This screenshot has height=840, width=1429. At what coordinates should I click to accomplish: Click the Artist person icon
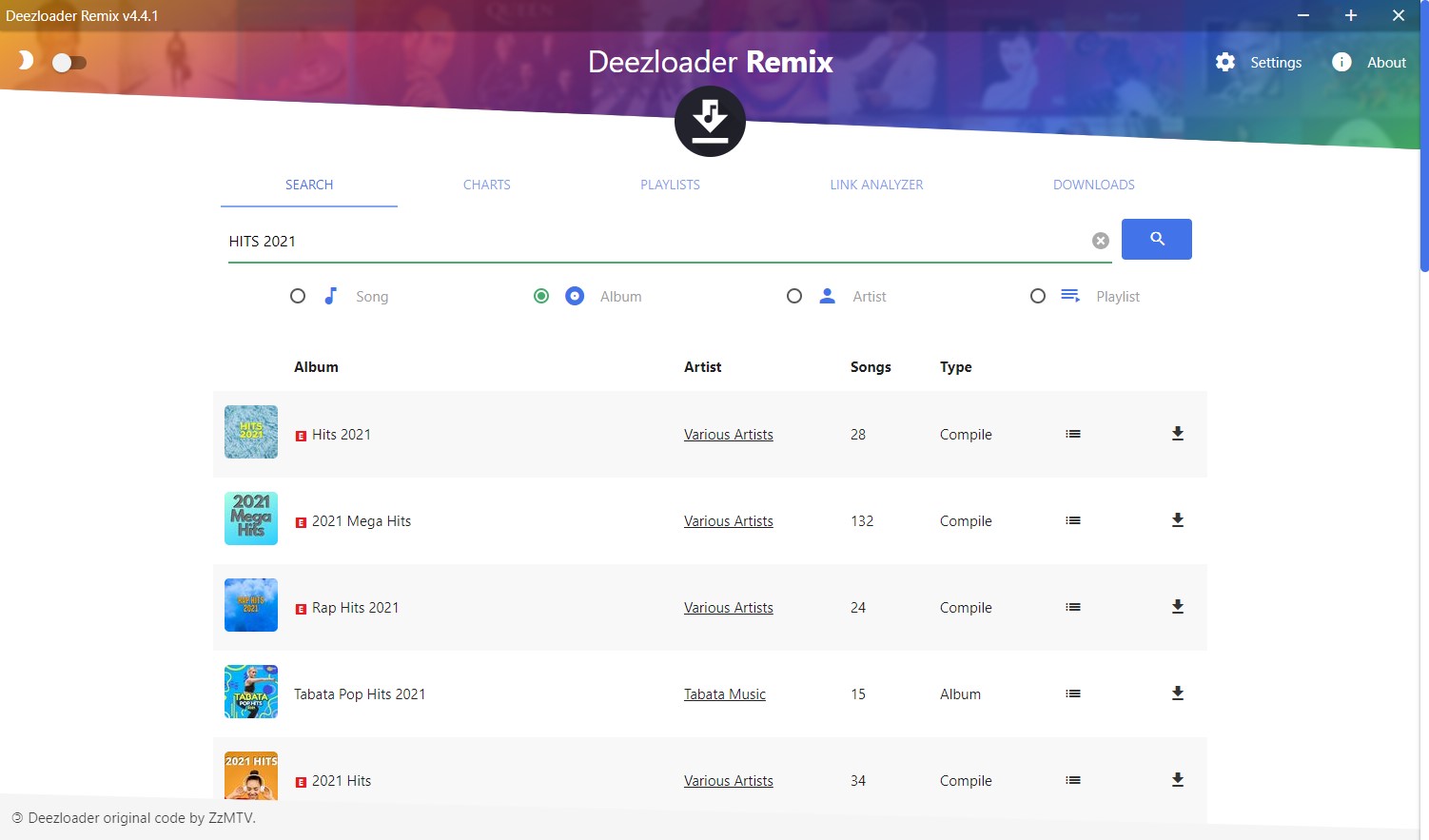click(828, 296)
